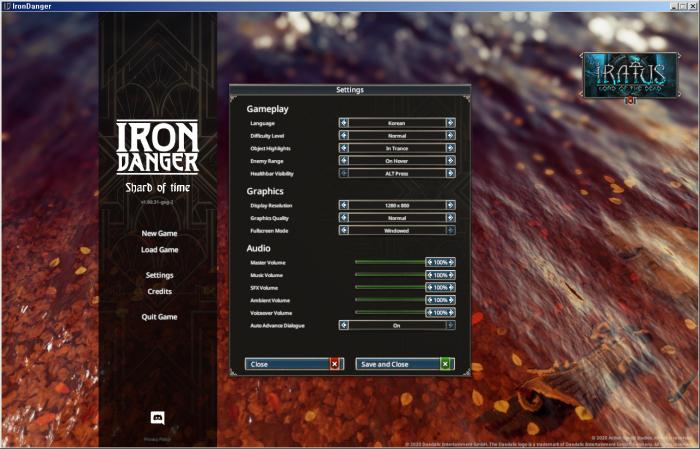Open Credits from main menu
This screenshot has height=449, width=700.
[x=159, y=291]
